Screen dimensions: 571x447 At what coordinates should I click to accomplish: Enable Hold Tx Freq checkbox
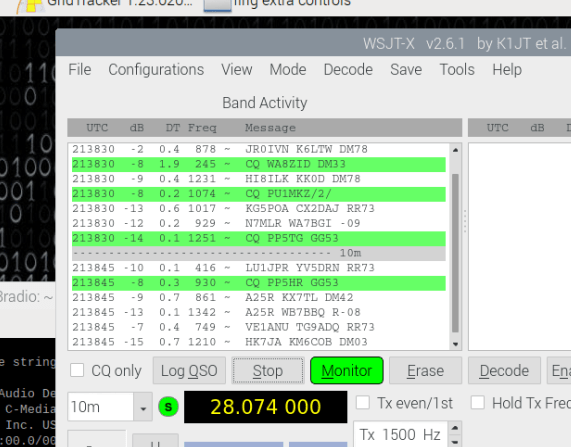pos(478,403)
